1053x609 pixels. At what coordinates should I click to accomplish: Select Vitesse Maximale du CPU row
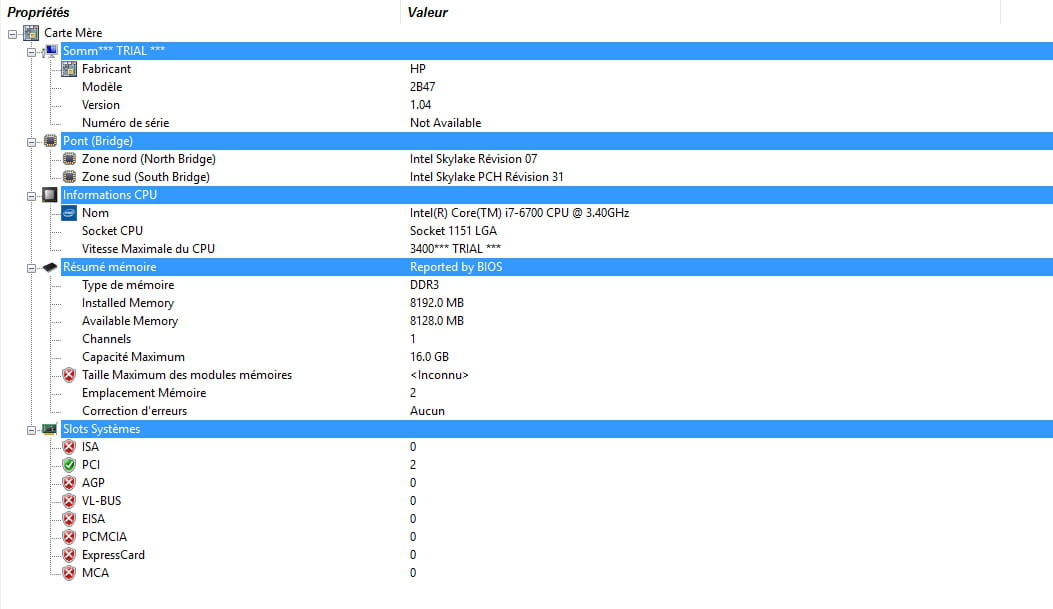tap(148, 248)
